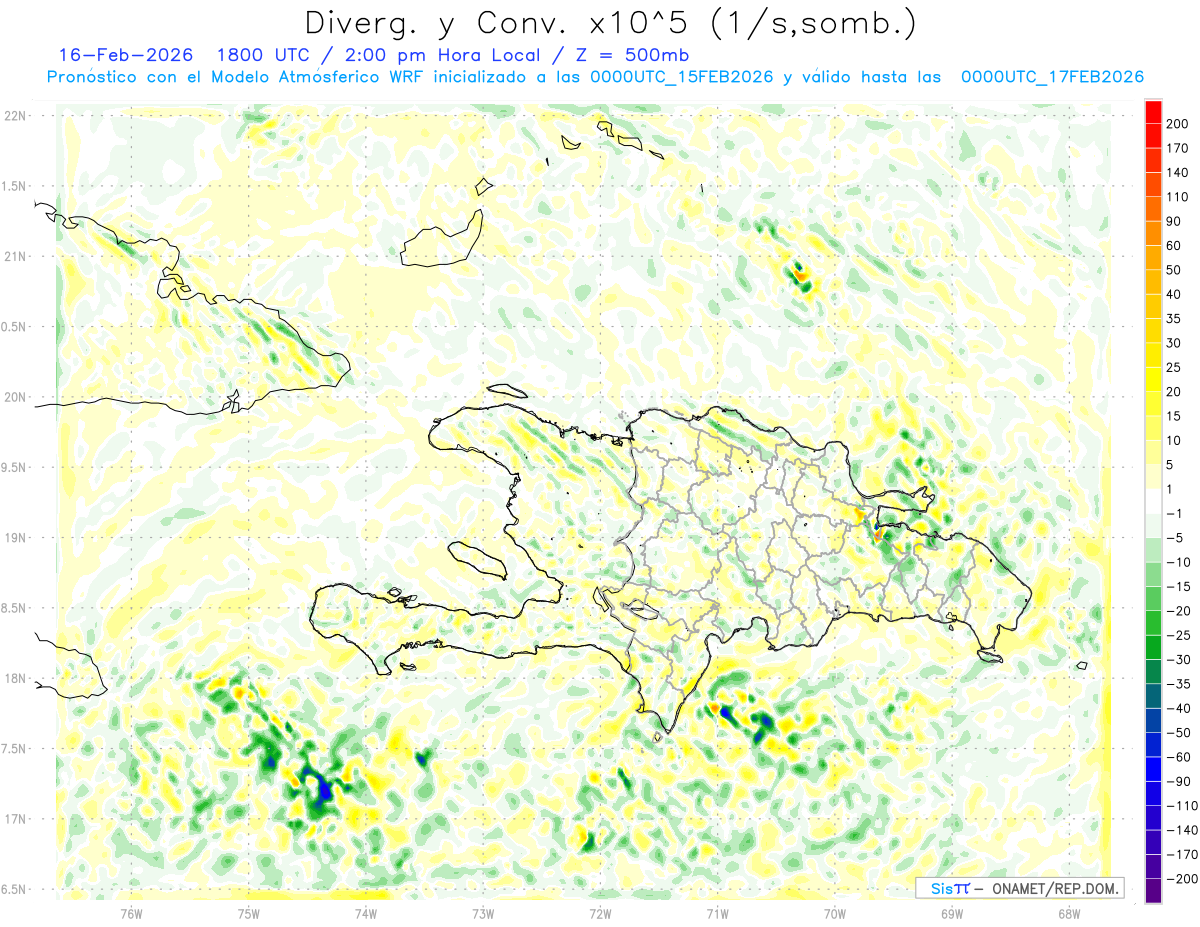Click the latitude axis label '8.5N'
This screenshot has height=927, width=1200.
[x=15, y=608]
